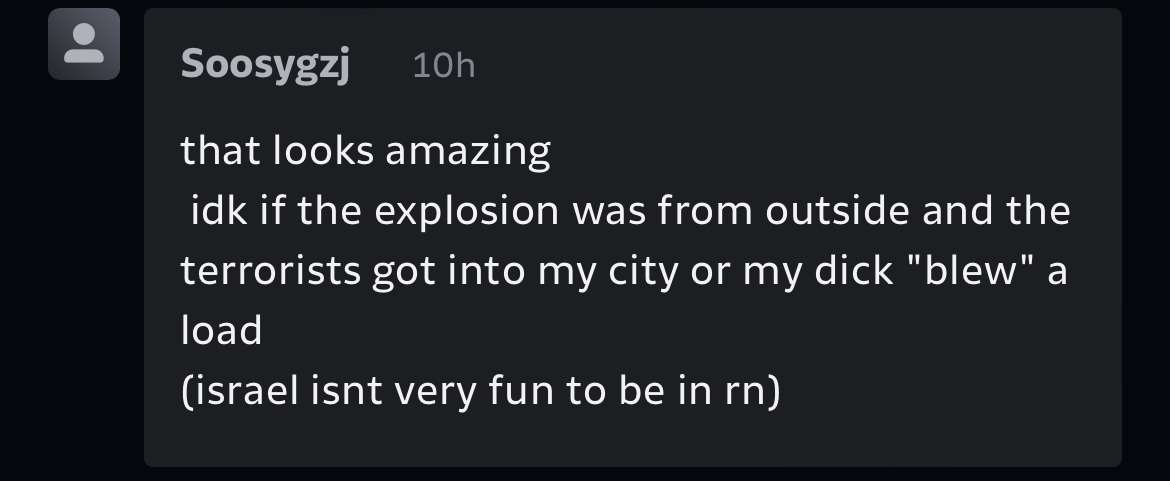Image resolution: width=1170 pixels, height=481 pixels.
Task: Select the last line about israel
Action: coord(481,391)
